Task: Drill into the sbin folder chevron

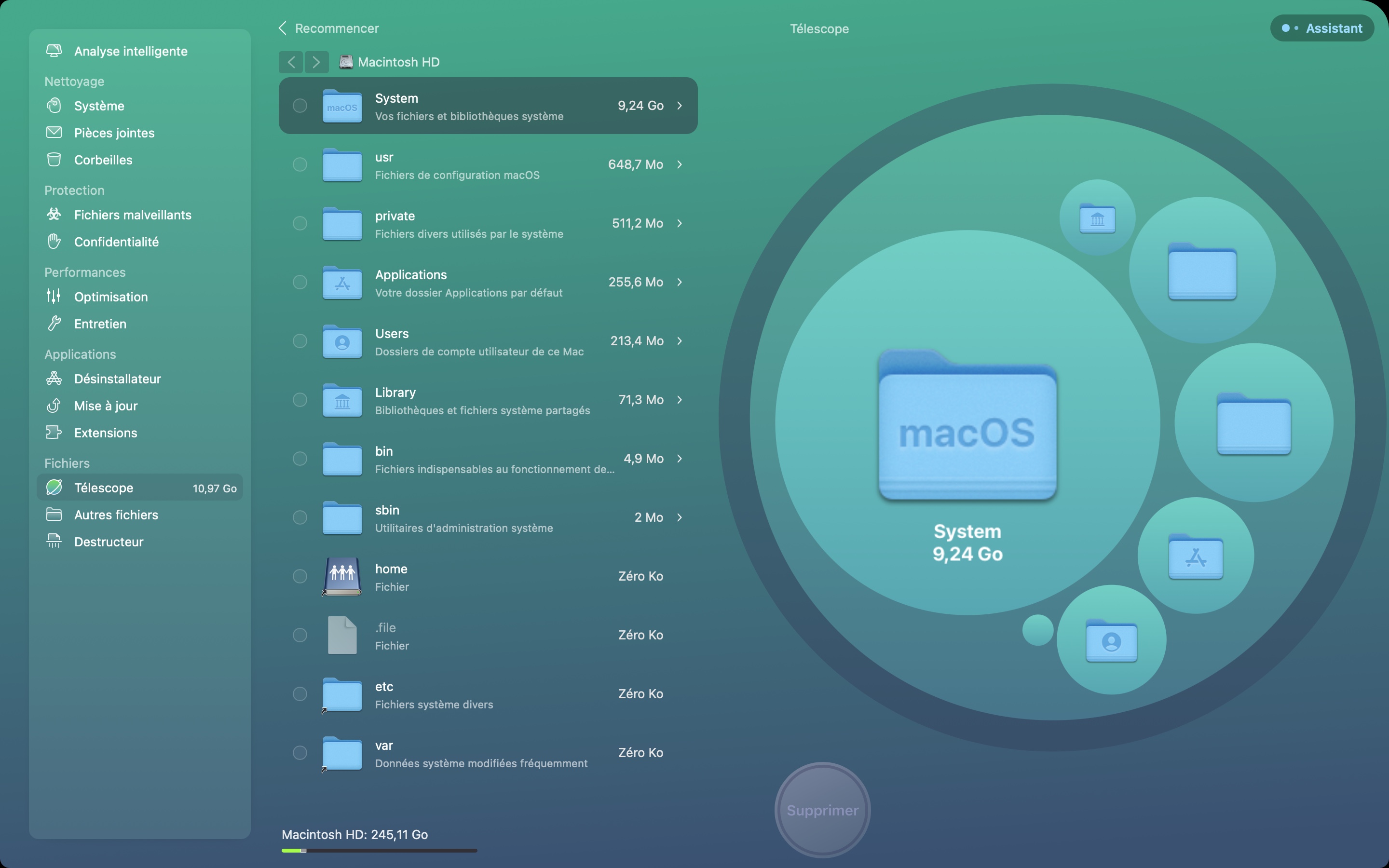Action: coord(680,517)
